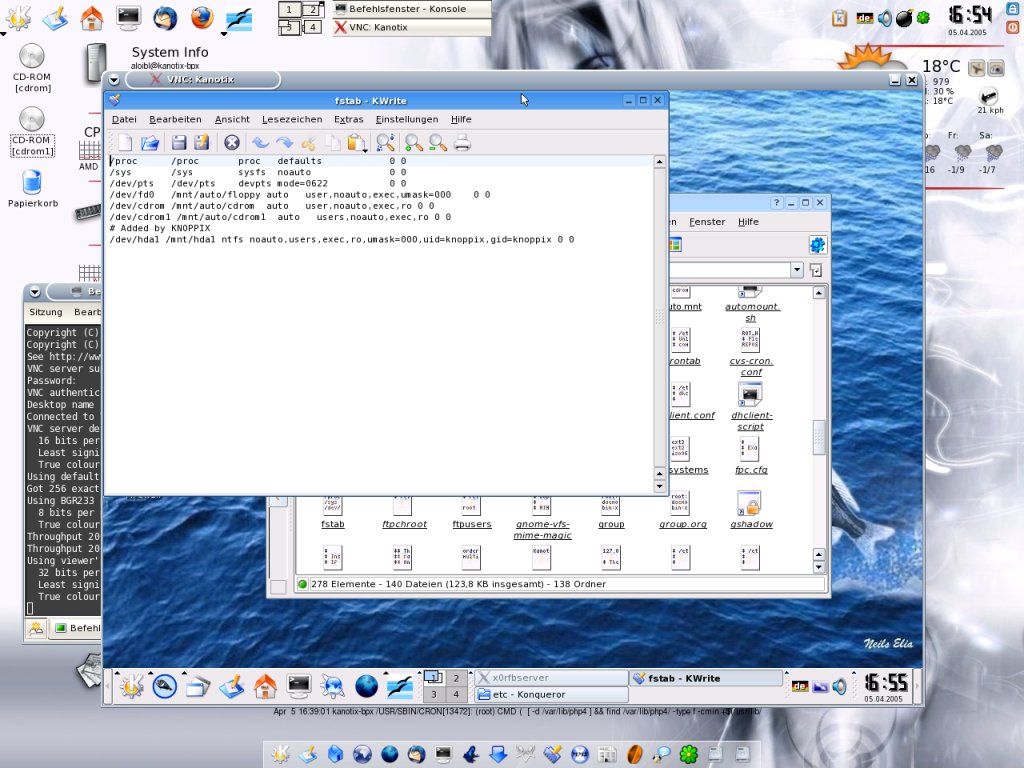Switch to desktop 2 in the inner VNC pager
Viewport: 1024px width, 768px height.
pyautogui.click(x=456, y=678)
